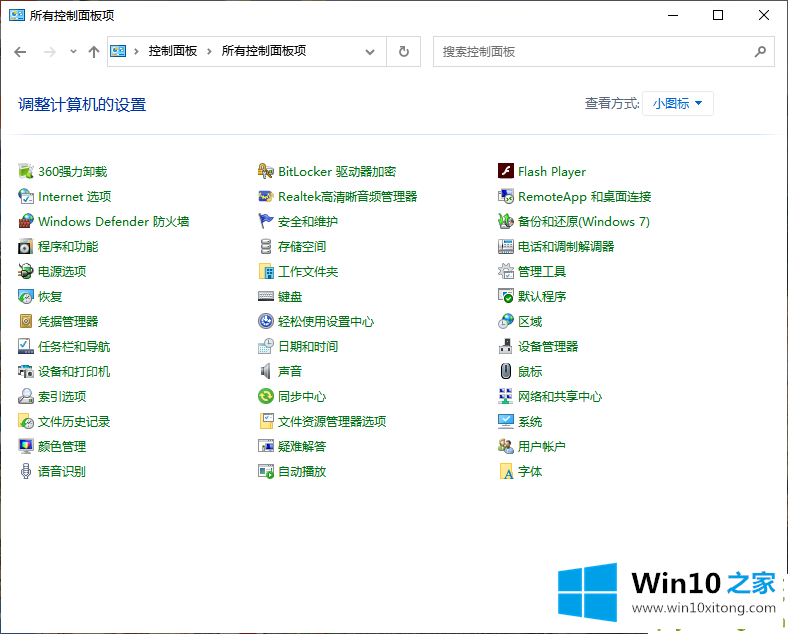788x634 pixels.
Task: Open the 存储空间 icon
Action: [x=266, y=247]
